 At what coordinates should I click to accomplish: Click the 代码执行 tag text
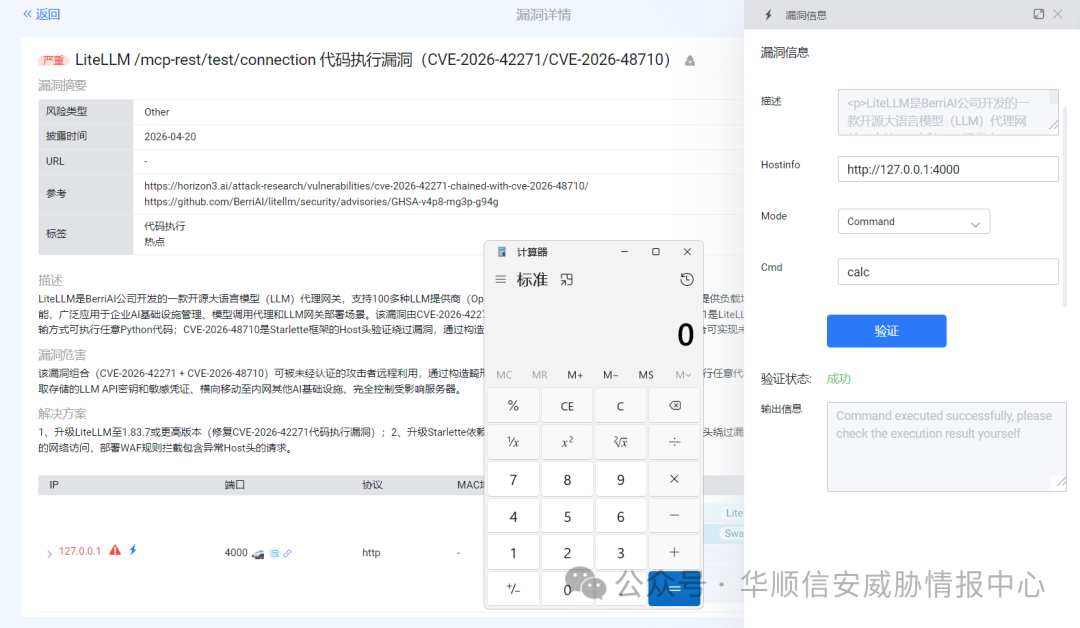point(165,226)
